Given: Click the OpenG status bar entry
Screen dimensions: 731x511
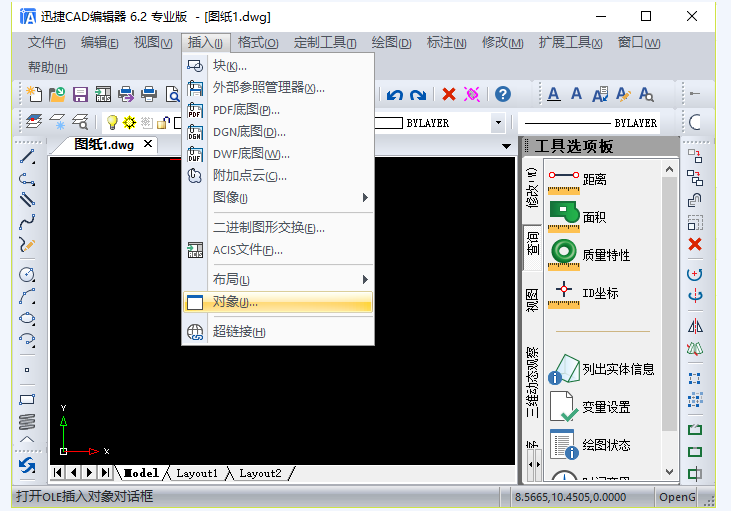Looking at the screenshot, I should [677, 497].
